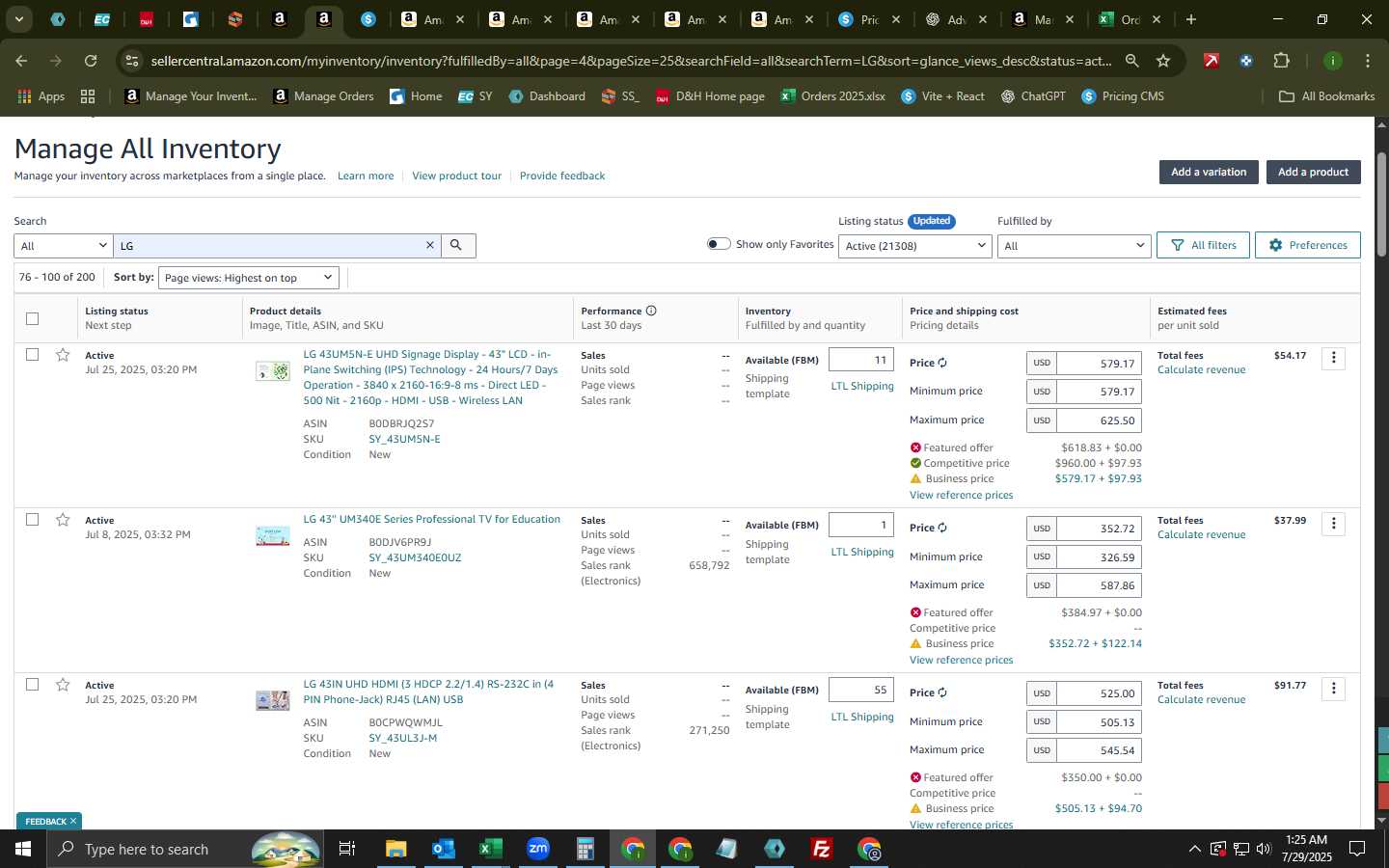The height and width of the screenshot is (868, 1389).
Task: Toggle Show only Favorites switch
Action: pos(719,244)
